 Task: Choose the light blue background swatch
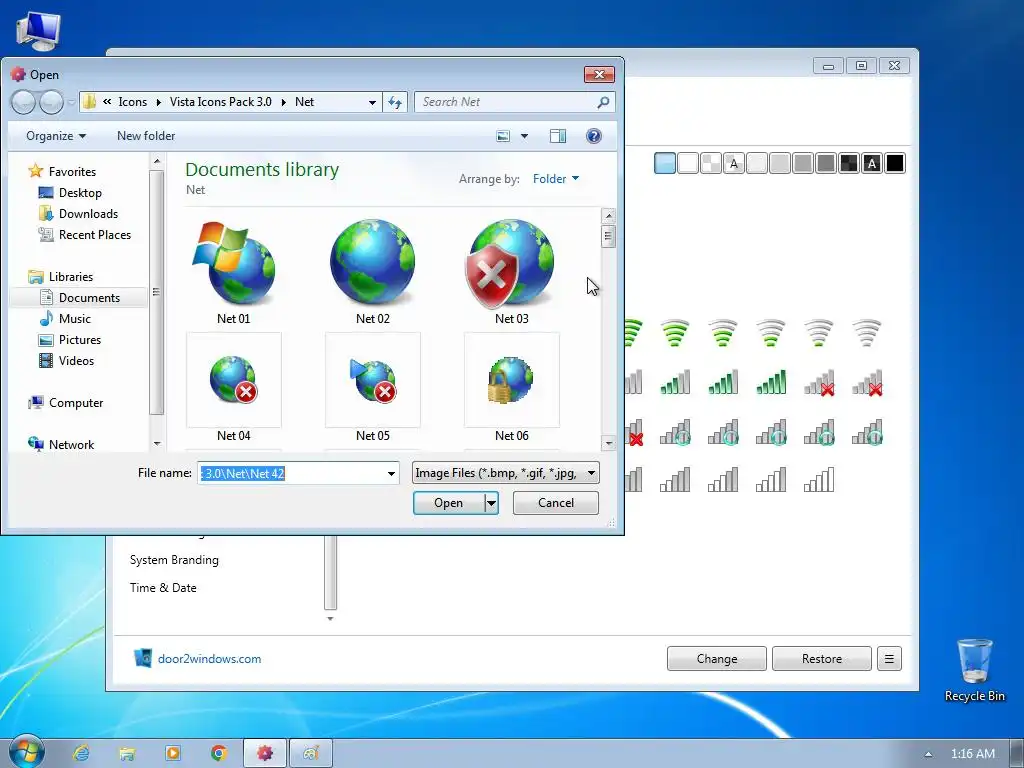point(665,163)
